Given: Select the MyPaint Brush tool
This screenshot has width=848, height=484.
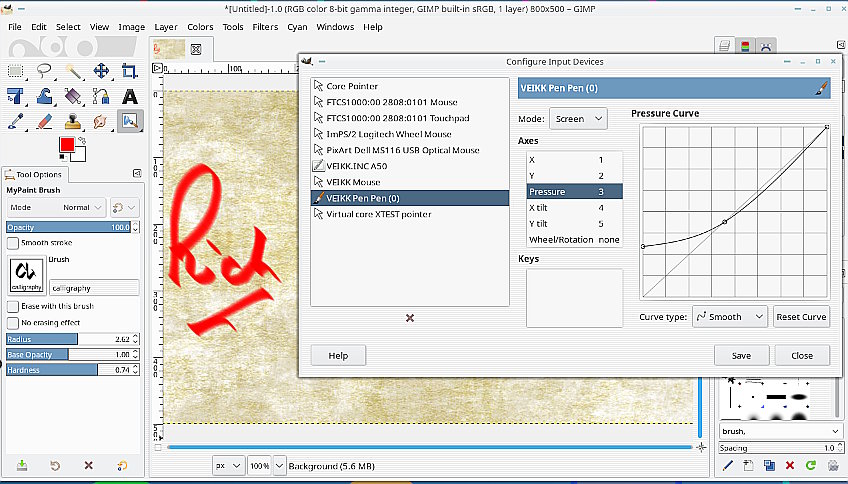Looking at the screenshot, I should point(130,122).
